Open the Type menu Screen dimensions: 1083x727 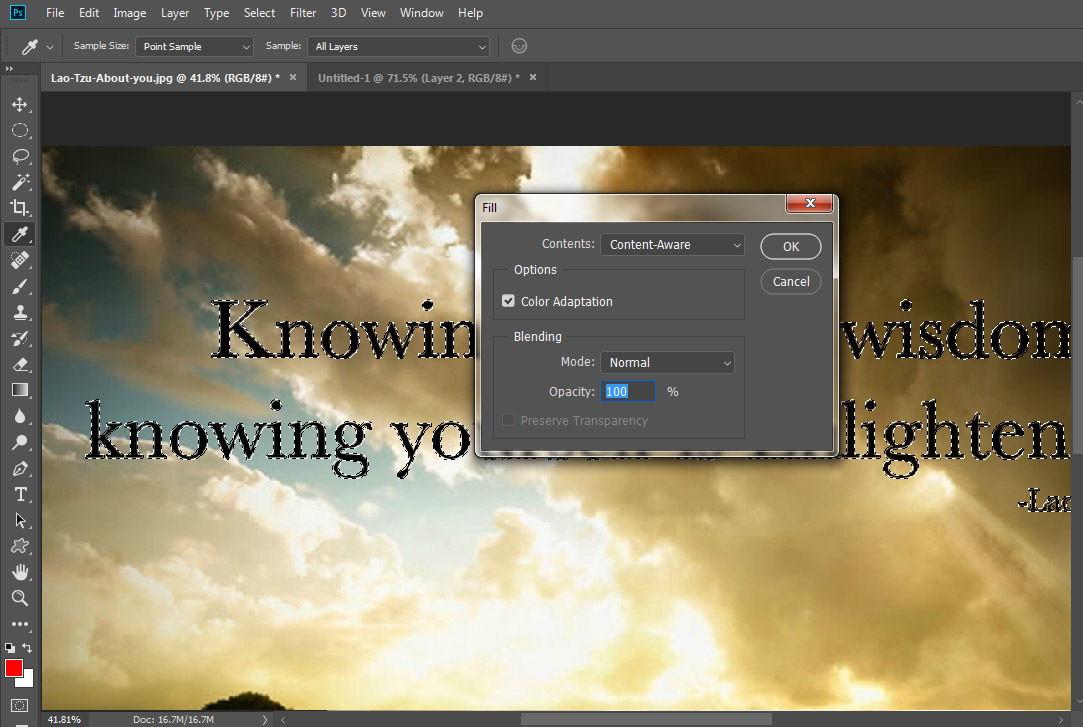216,13
